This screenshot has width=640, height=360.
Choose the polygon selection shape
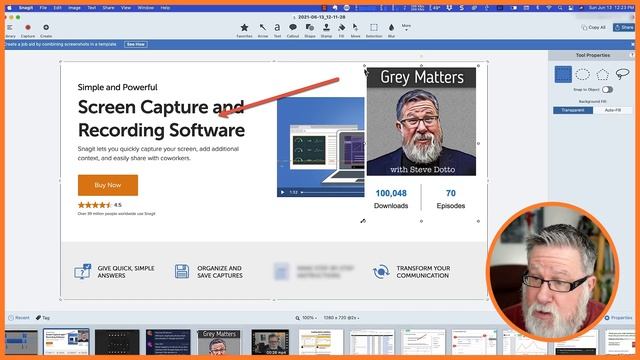[602, 74]
